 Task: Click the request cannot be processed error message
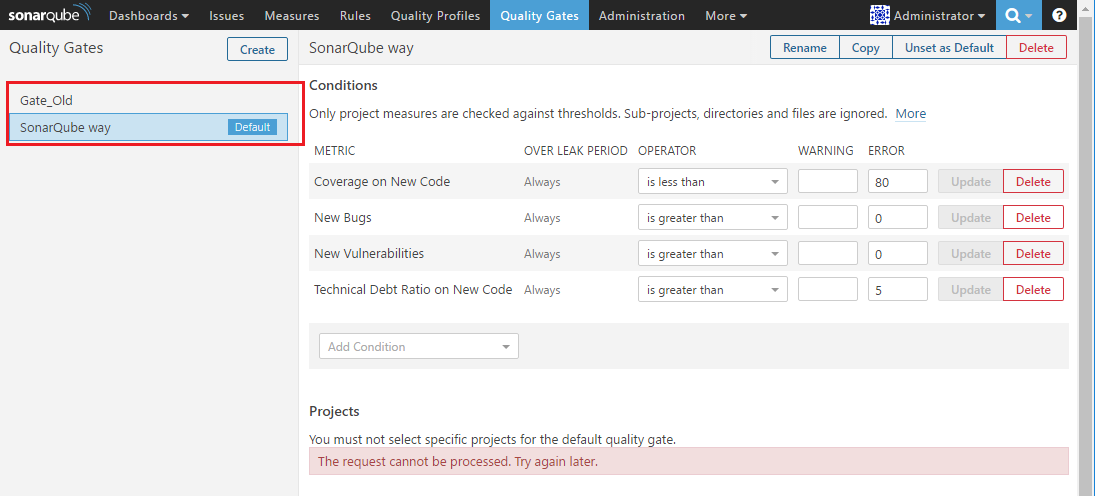point(689,461)
